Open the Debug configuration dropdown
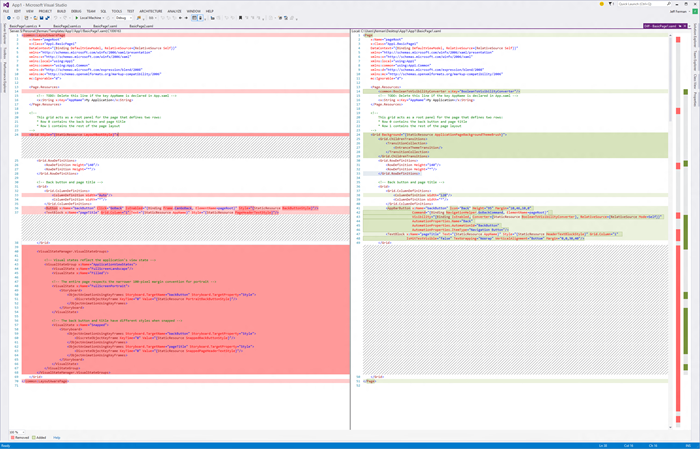The width and height of the screenshot is (700, 449). [x=124, y=18]
